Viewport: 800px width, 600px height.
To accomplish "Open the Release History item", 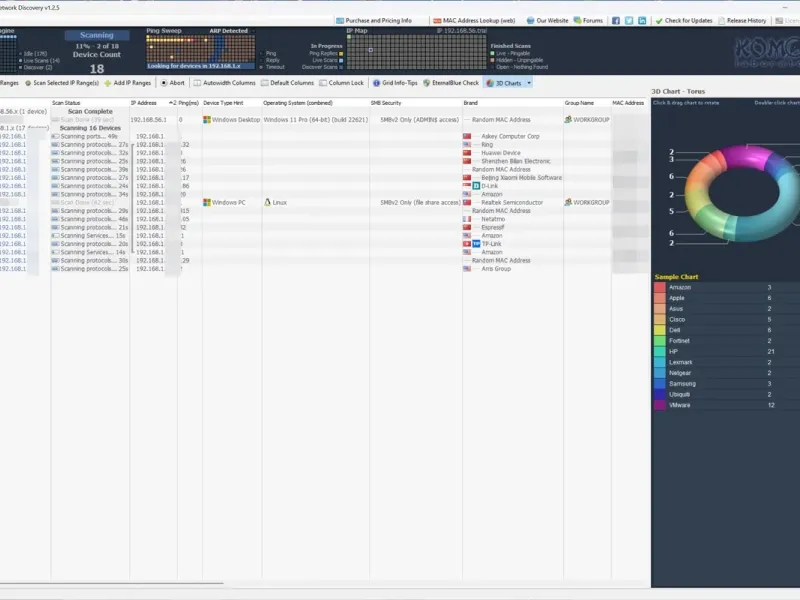I will [x=742, y=21].
